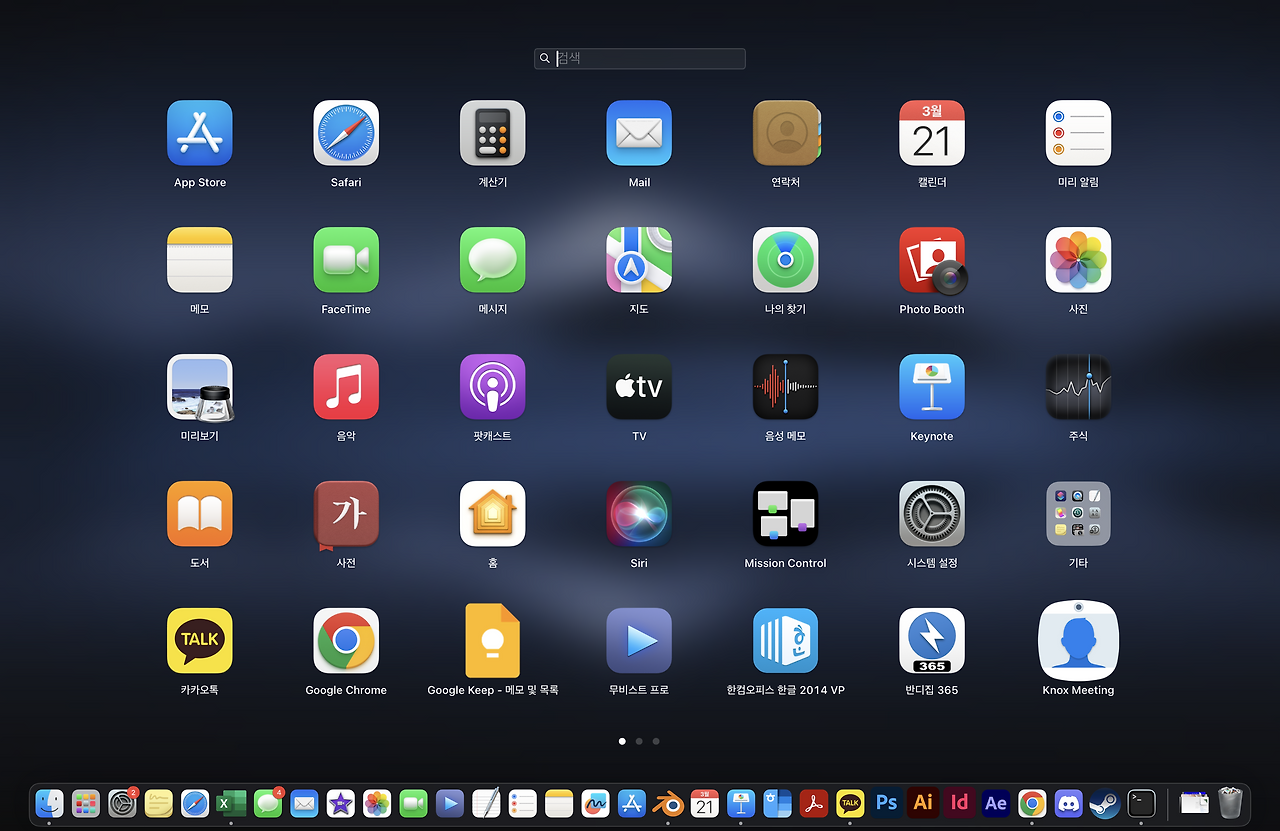Open Mission Control

(786, 514)
